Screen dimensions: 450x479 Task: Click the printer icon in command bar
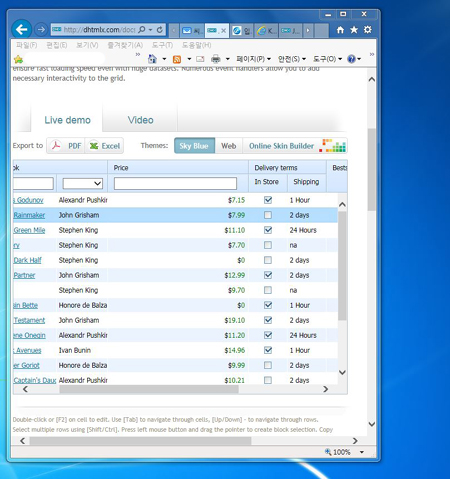(216, 59)
